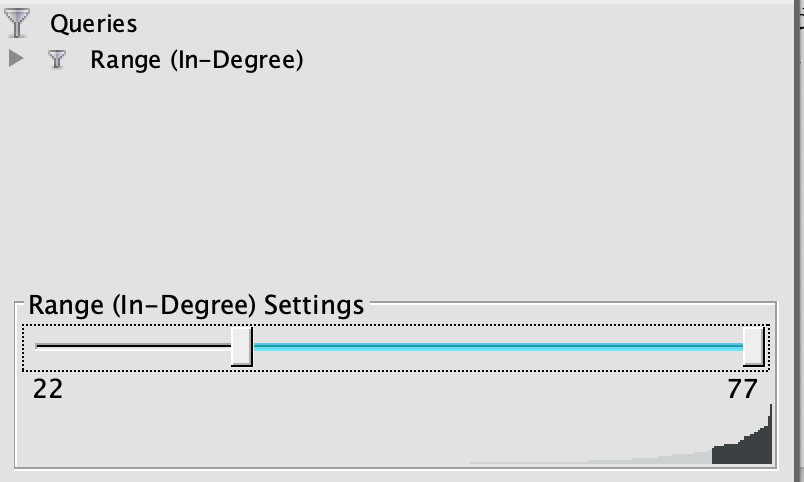
Task: Click the tallest bar at histogram's right end
Action: [x=770, y=433]
